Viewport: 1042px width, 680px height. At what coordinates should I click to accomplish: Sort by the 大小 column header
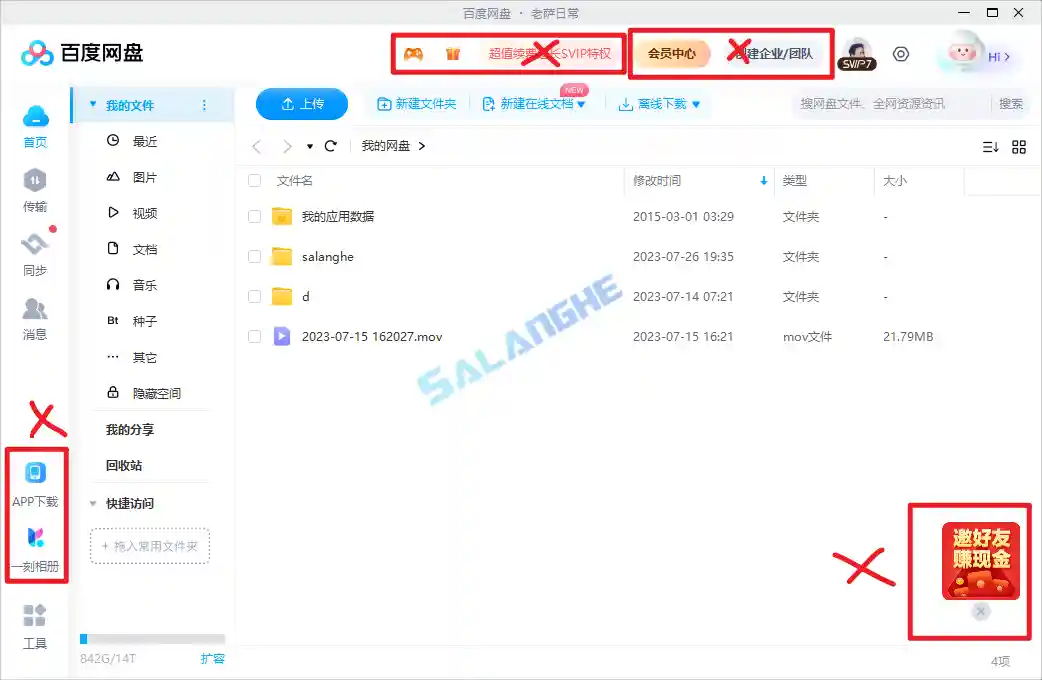[x=894, y=180]
